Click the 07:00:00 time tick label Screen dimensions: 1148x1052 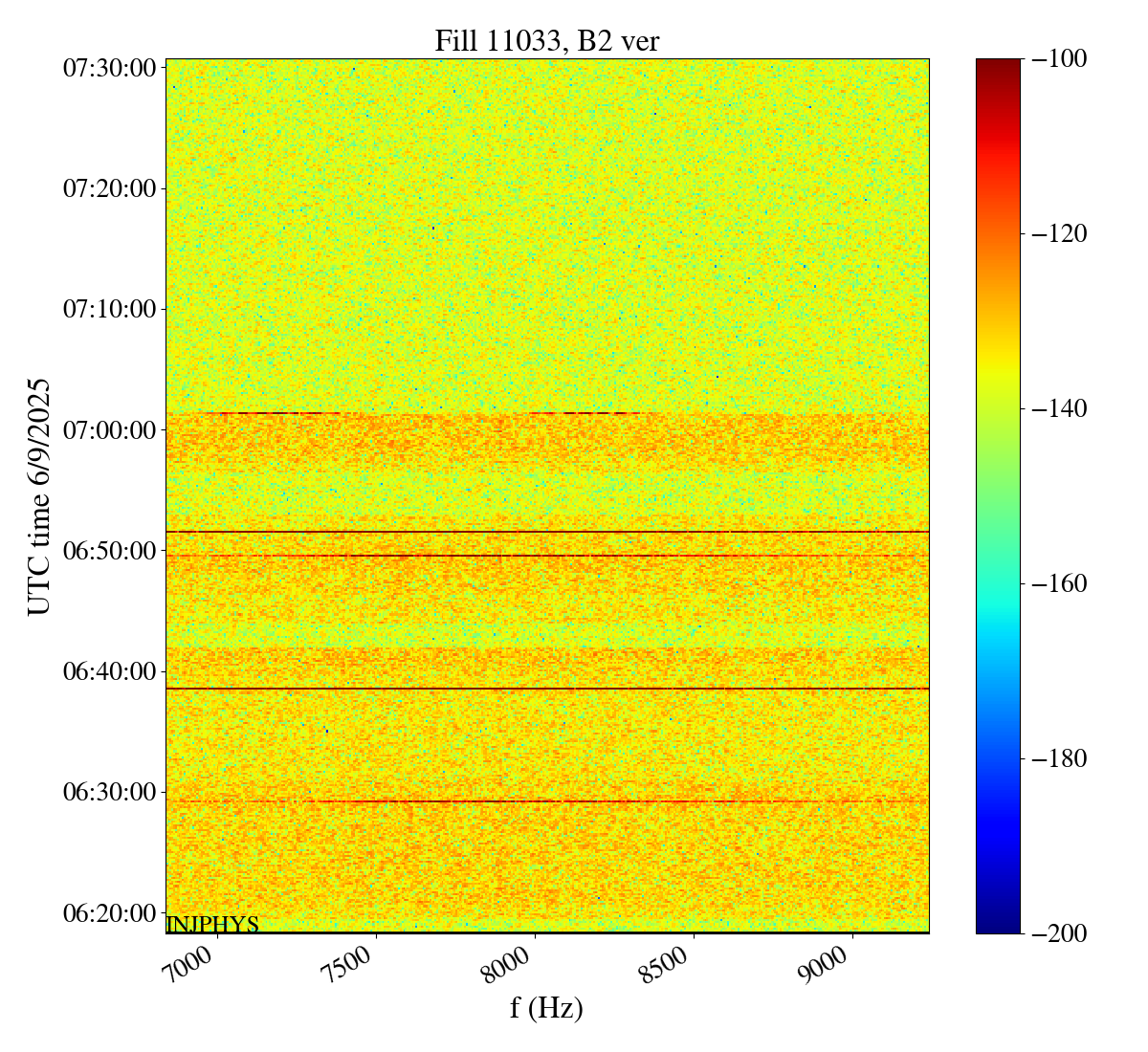click(x=109, y=429)
